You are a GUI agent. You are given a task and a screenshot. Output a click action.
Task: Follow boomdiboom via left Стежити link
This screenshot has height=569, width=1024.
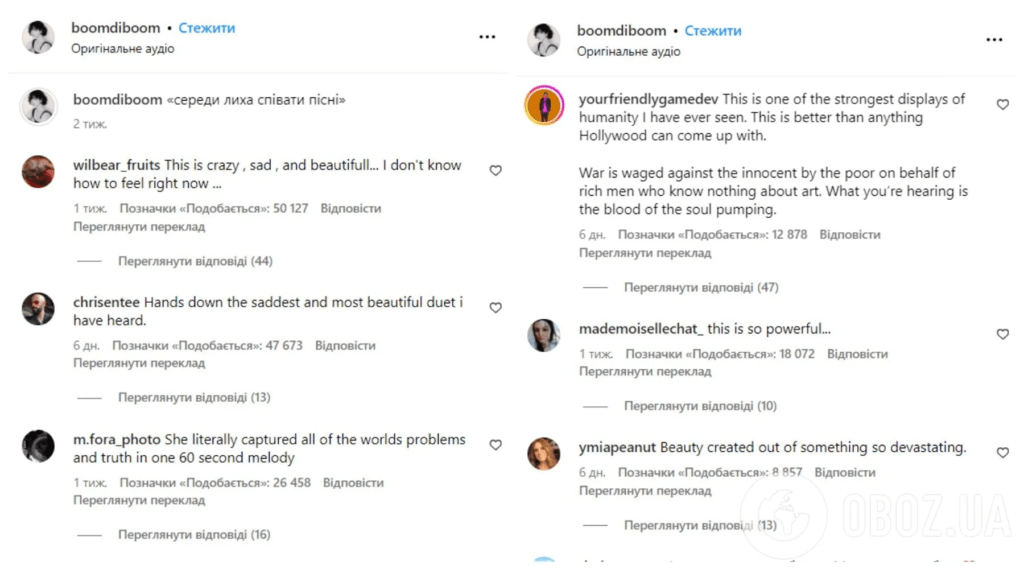(207, 28)
